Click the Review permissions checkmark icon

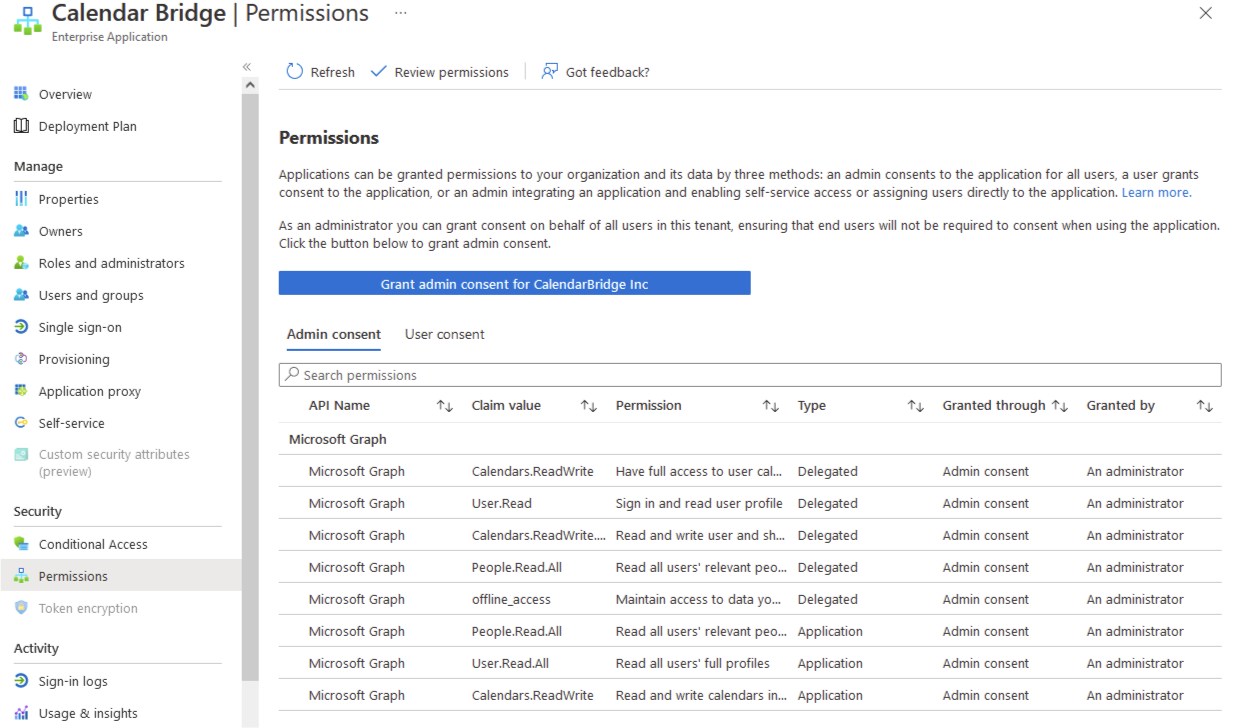point(378,72)
